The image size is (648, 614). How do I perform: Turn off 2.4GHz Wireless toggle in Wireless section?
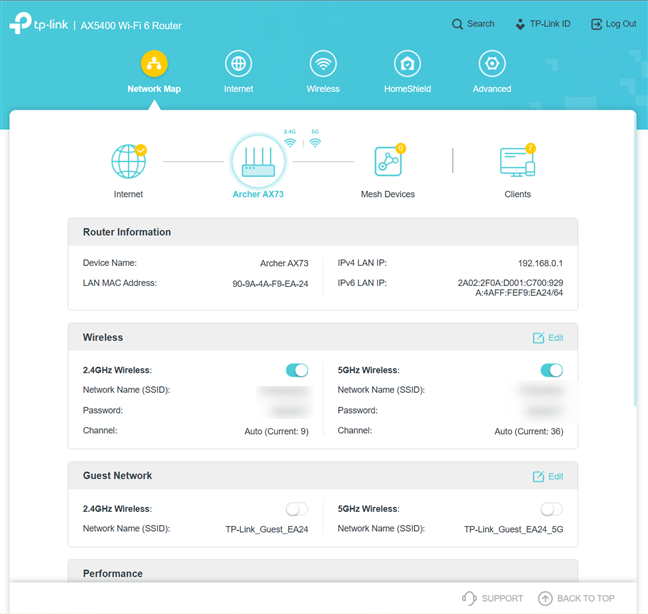pos(297,370)
